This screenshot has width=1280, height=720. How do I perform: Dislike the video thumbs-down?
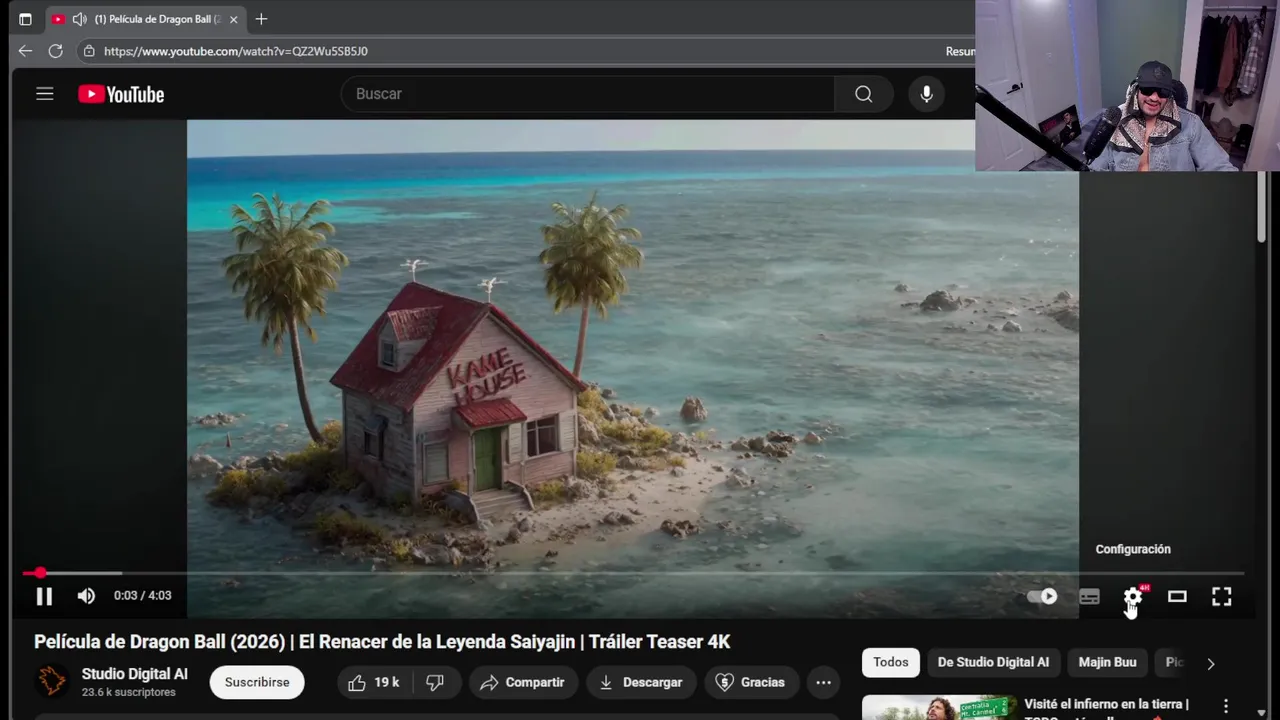pyautogui.click(x=435, y=683)
